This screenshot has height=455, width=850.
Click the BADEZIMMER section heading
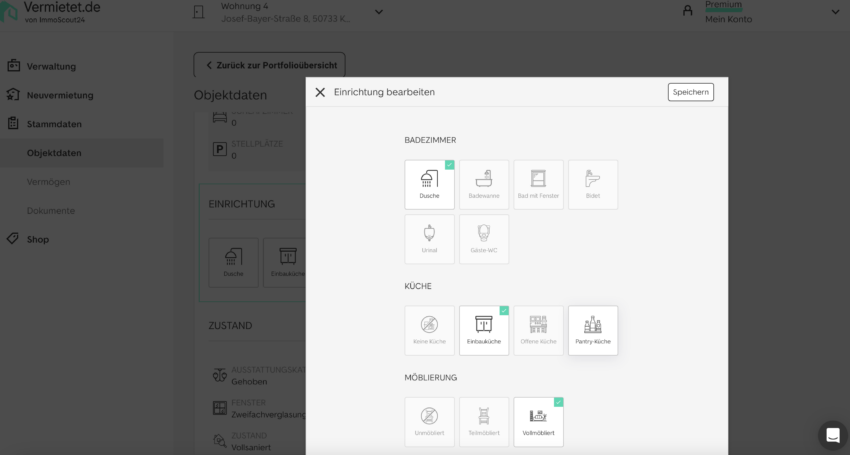pos(430,140)
